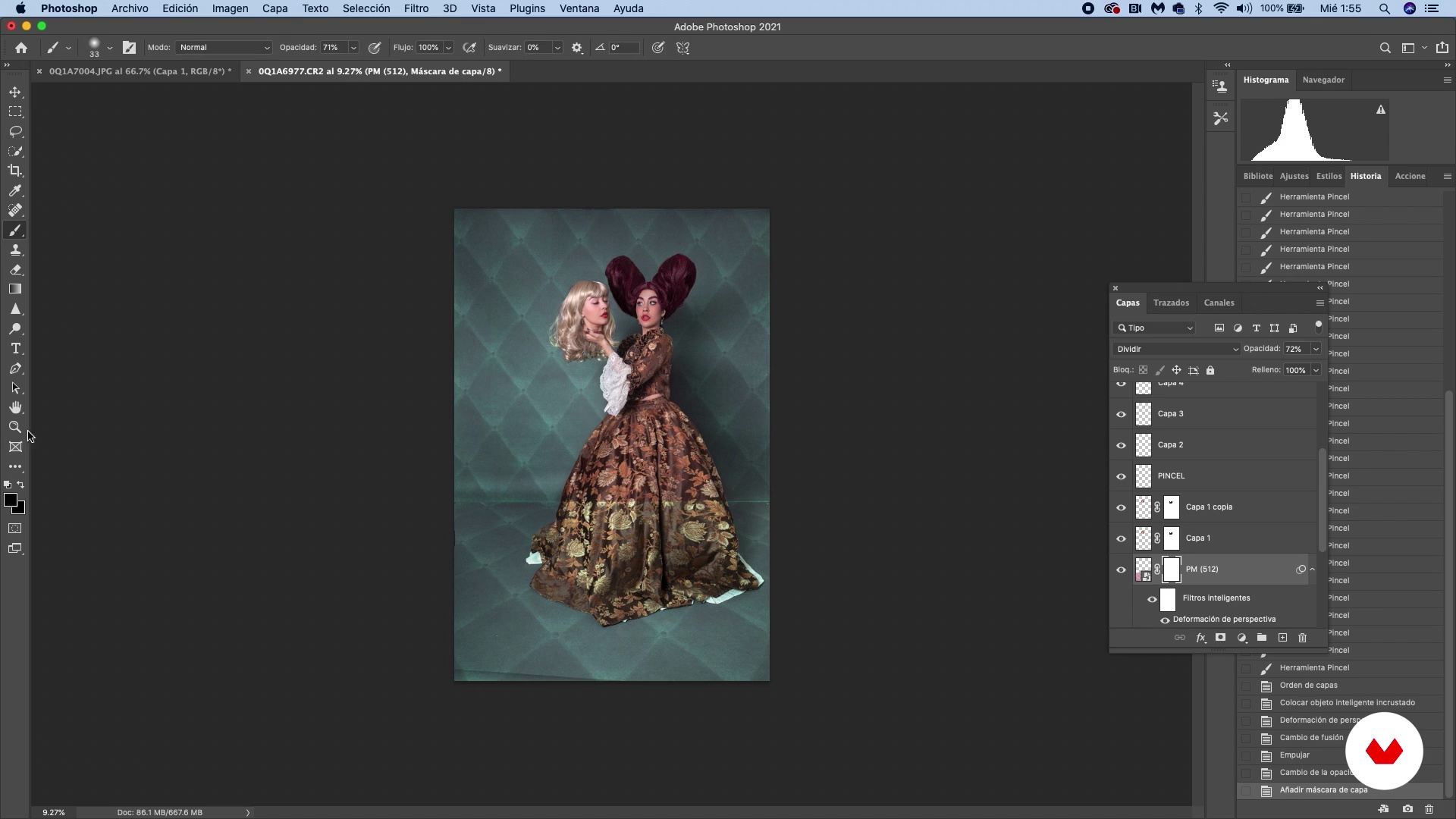Select the Rectangular Marquee tool
The width and height of the screenshot is (1456, 819).
coord(15,111)
